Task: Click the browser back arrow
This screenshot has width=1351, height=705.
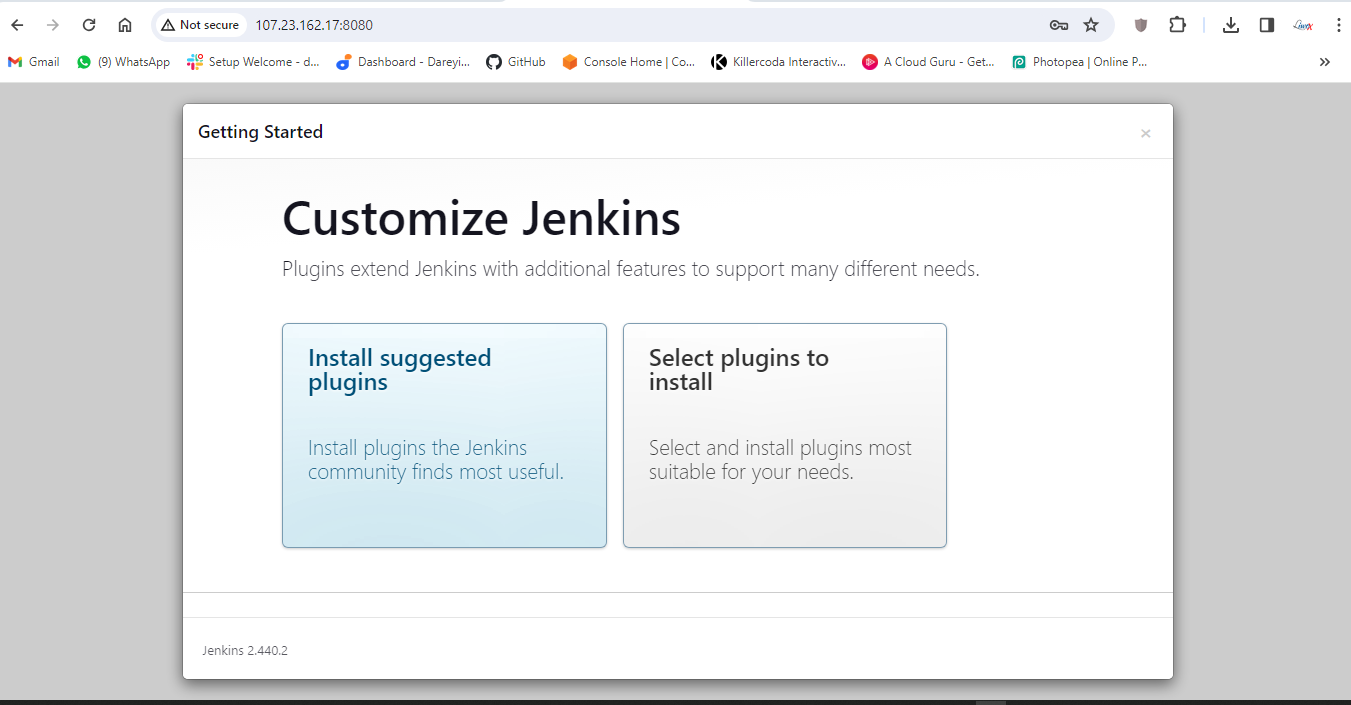Action: (x=17, y=25)
